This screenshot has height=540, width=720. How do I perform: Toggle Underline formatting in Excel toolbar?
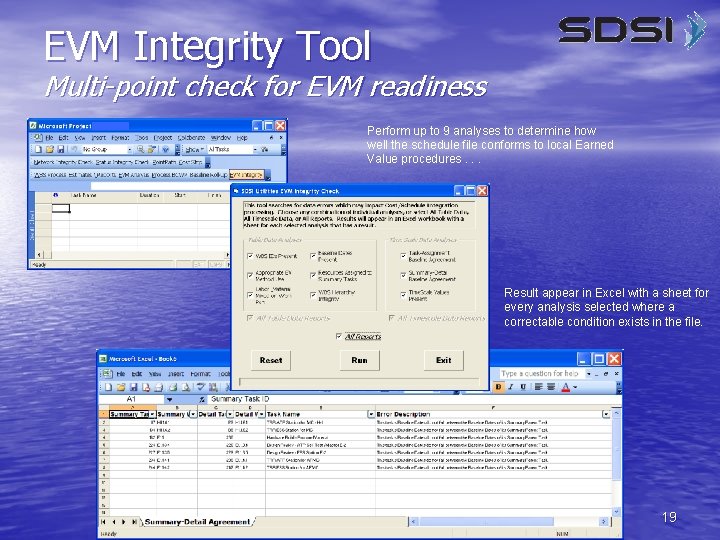[523, 387]
